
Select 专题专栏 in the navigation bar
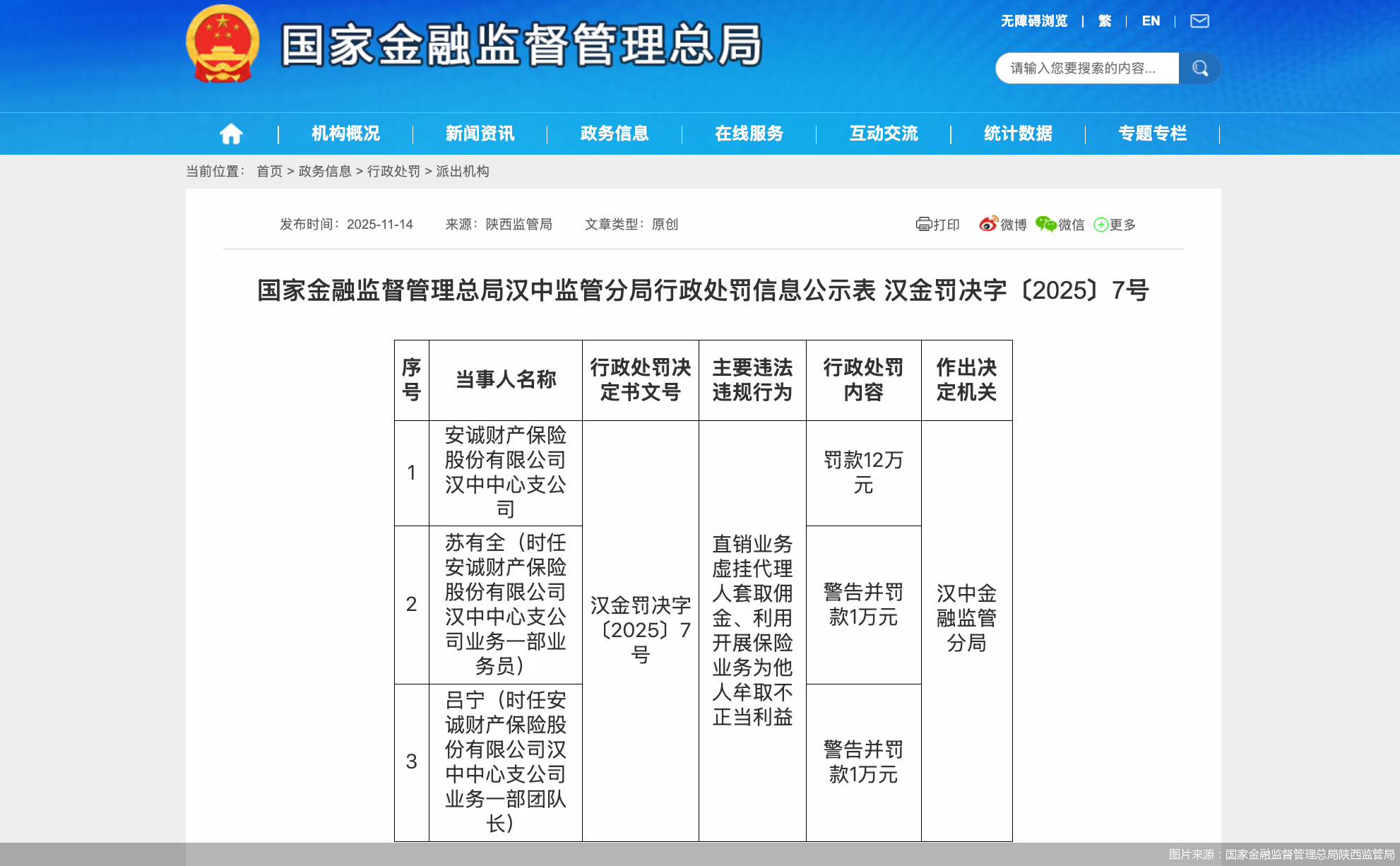[x=1153, y=133]
